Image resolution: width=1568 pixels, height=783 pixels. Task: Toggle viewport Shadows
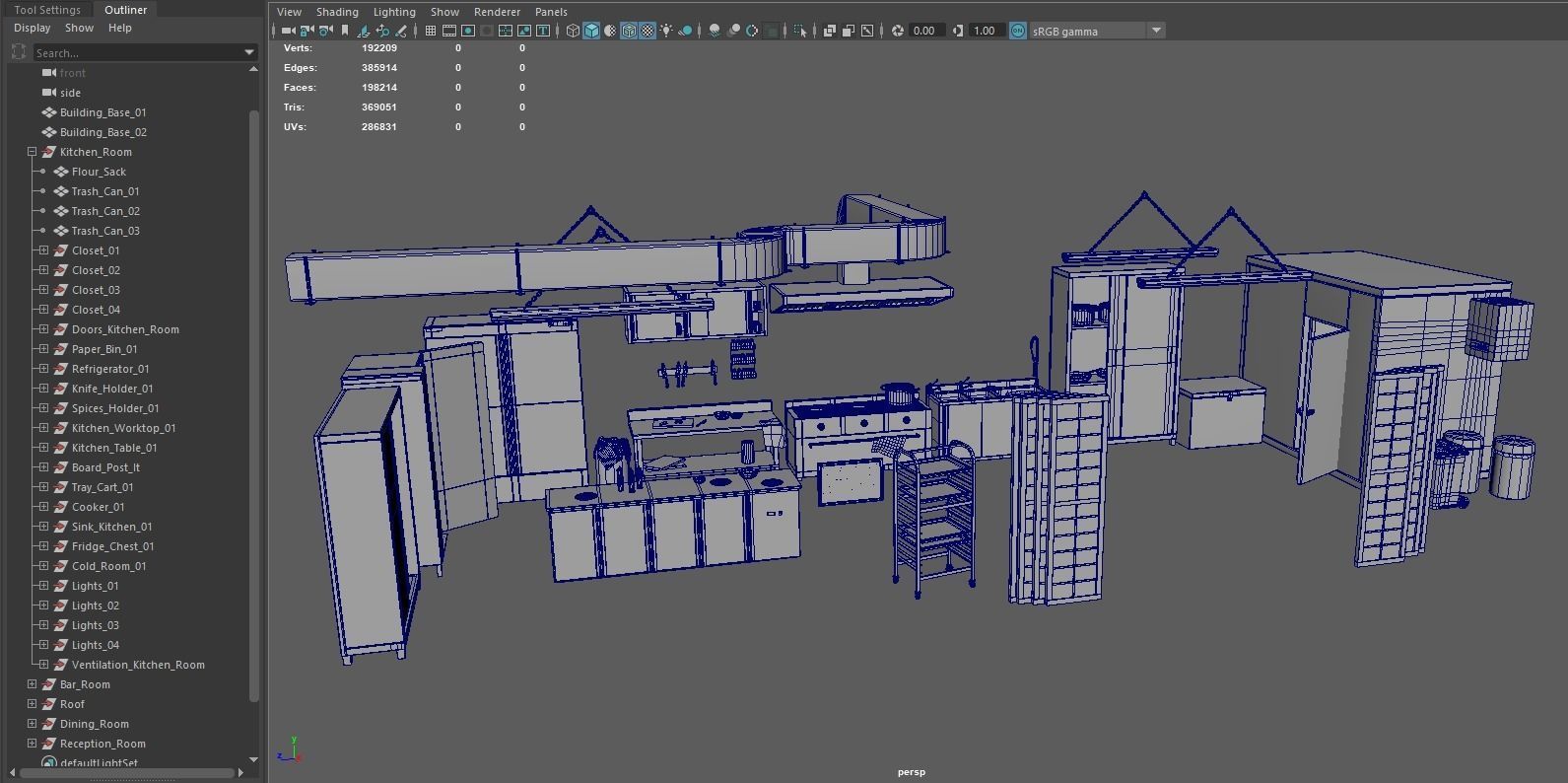tap(685, 31)
